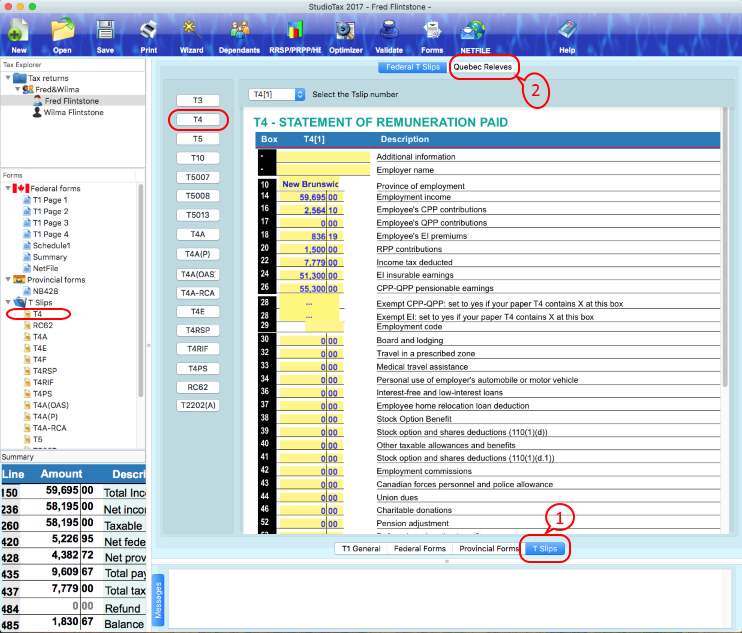
Task: Collapse the Federal forms tree node
Action: click(8, 188)
